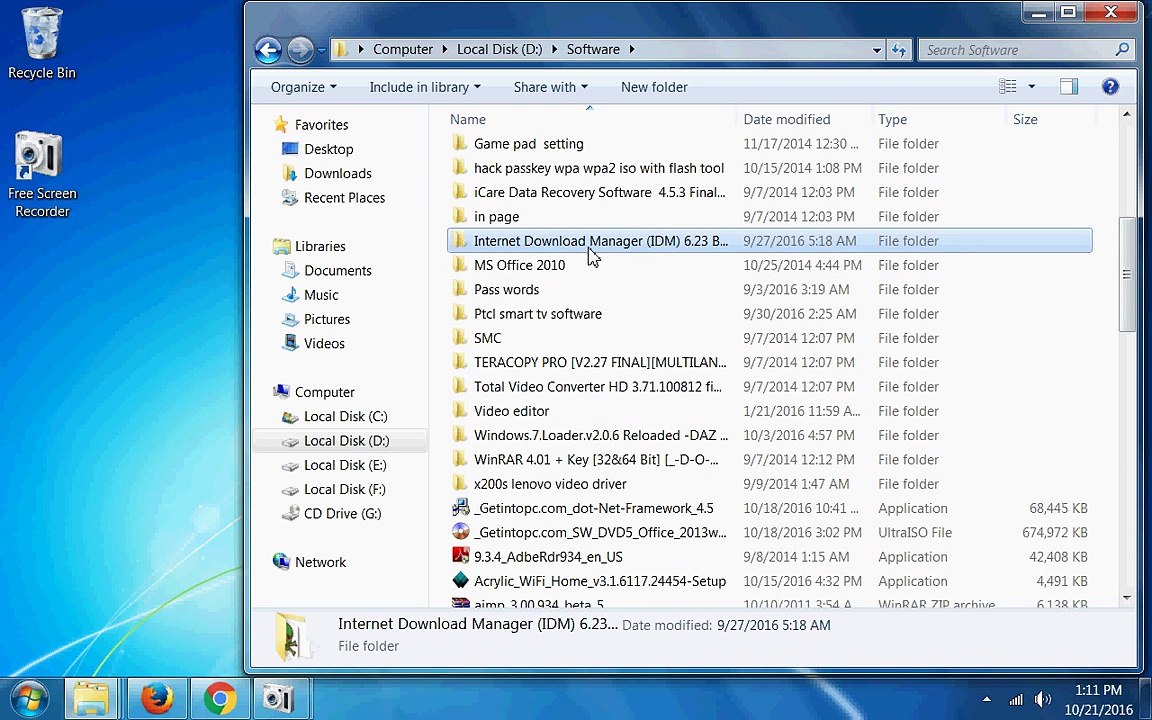Click the Favorites star icon
This screenshot has height=720, width=1152.
pos(281,124)
